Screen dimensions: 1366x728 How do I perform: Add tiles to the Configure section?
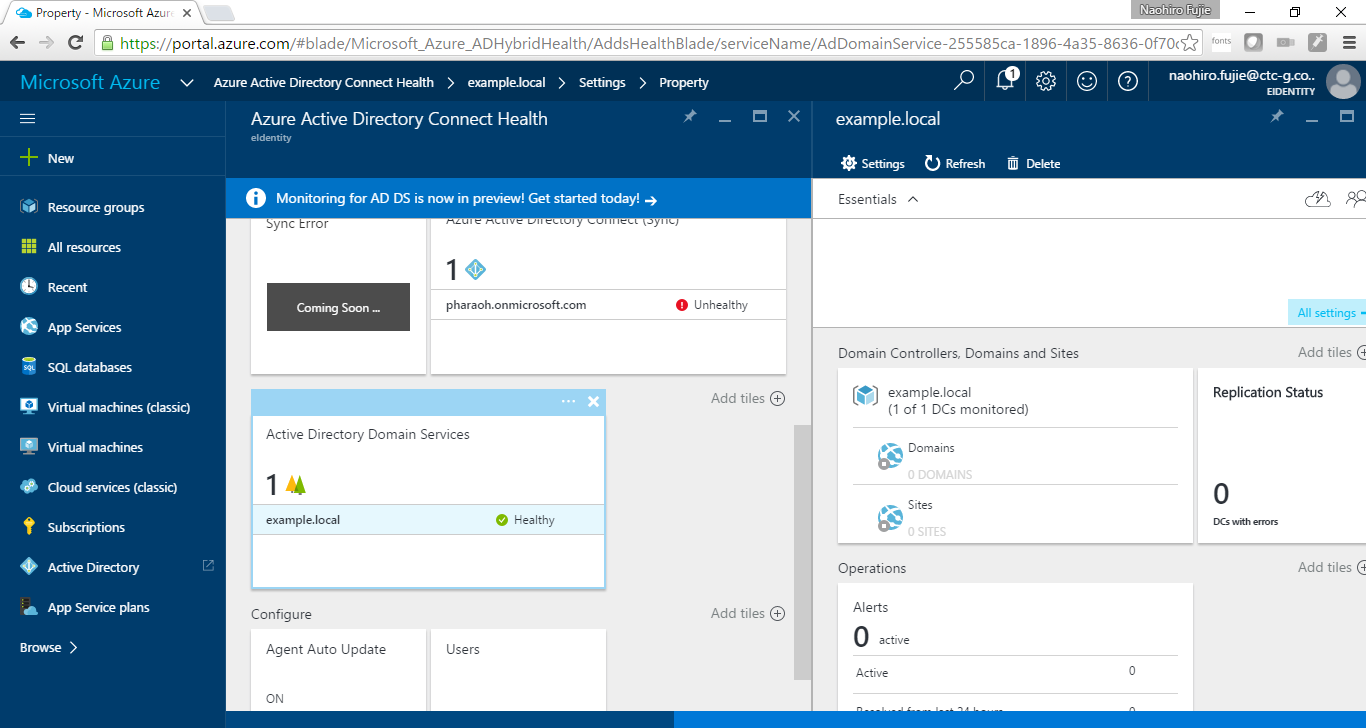[x=748, y=613]
